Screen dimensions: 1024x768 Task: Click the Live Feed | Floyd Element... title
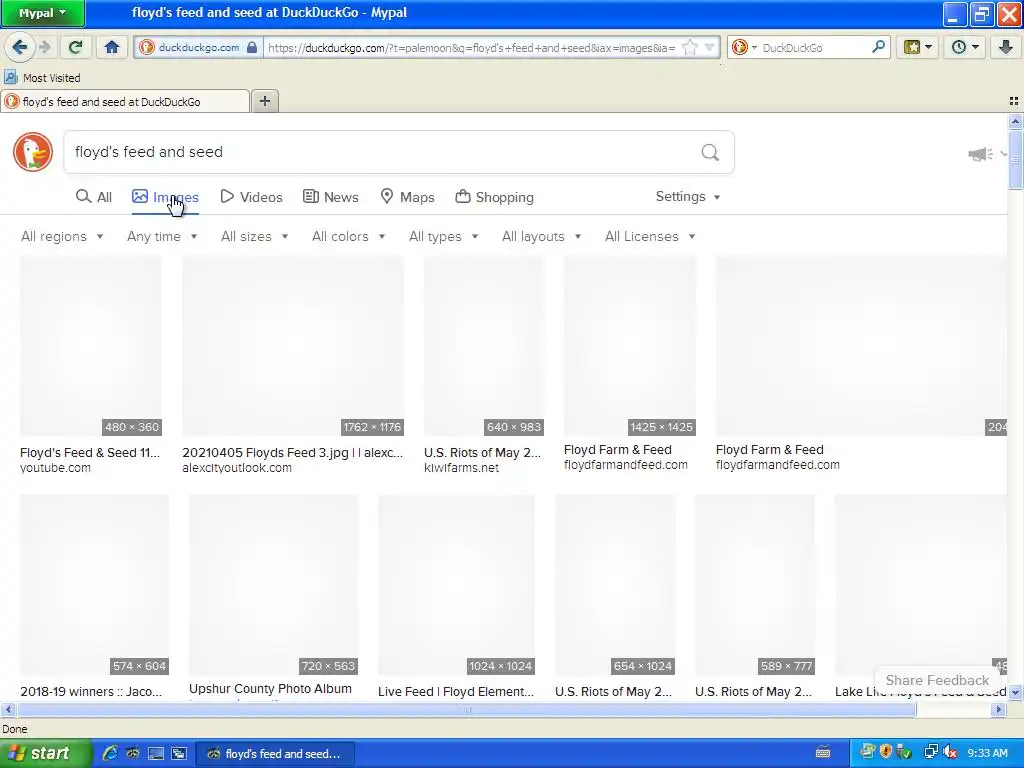pos(456,692)
